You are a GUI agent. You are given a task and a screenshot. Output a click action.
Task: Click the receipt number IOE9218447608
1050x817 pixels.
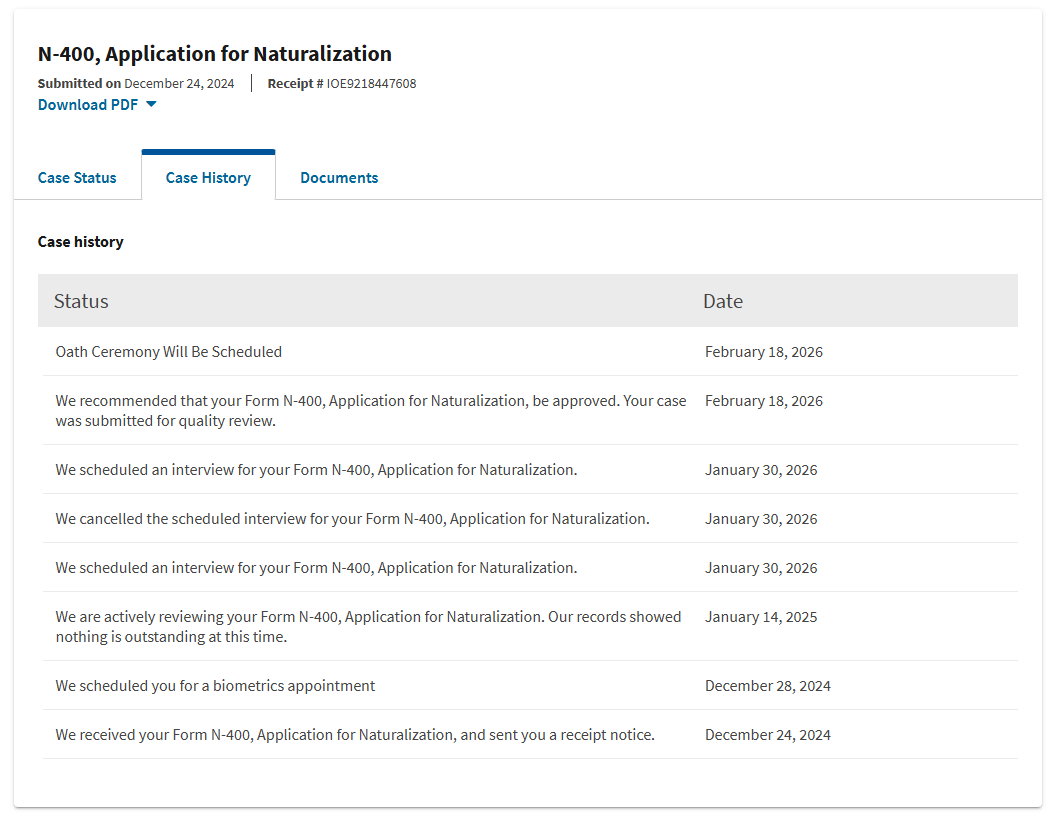tap(371, 84)
